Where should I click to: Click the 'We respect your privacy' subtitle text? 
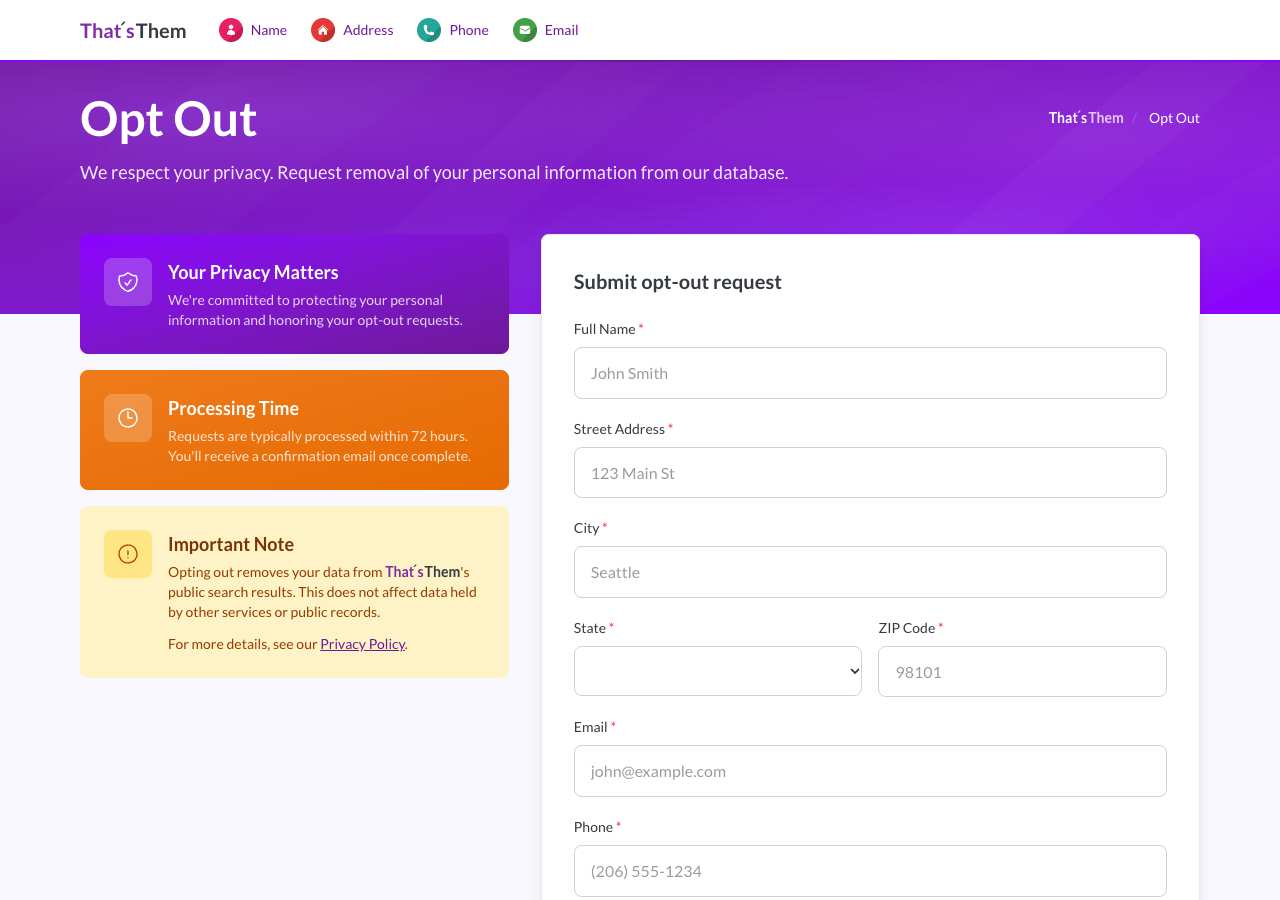(x=434, y=172)
